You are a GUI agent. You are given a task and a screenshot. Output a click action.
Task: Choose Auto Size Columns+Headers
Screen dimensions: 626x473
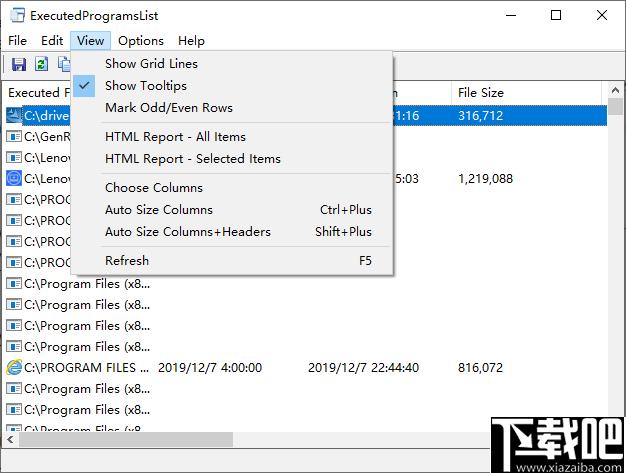[x=232, y=232]
